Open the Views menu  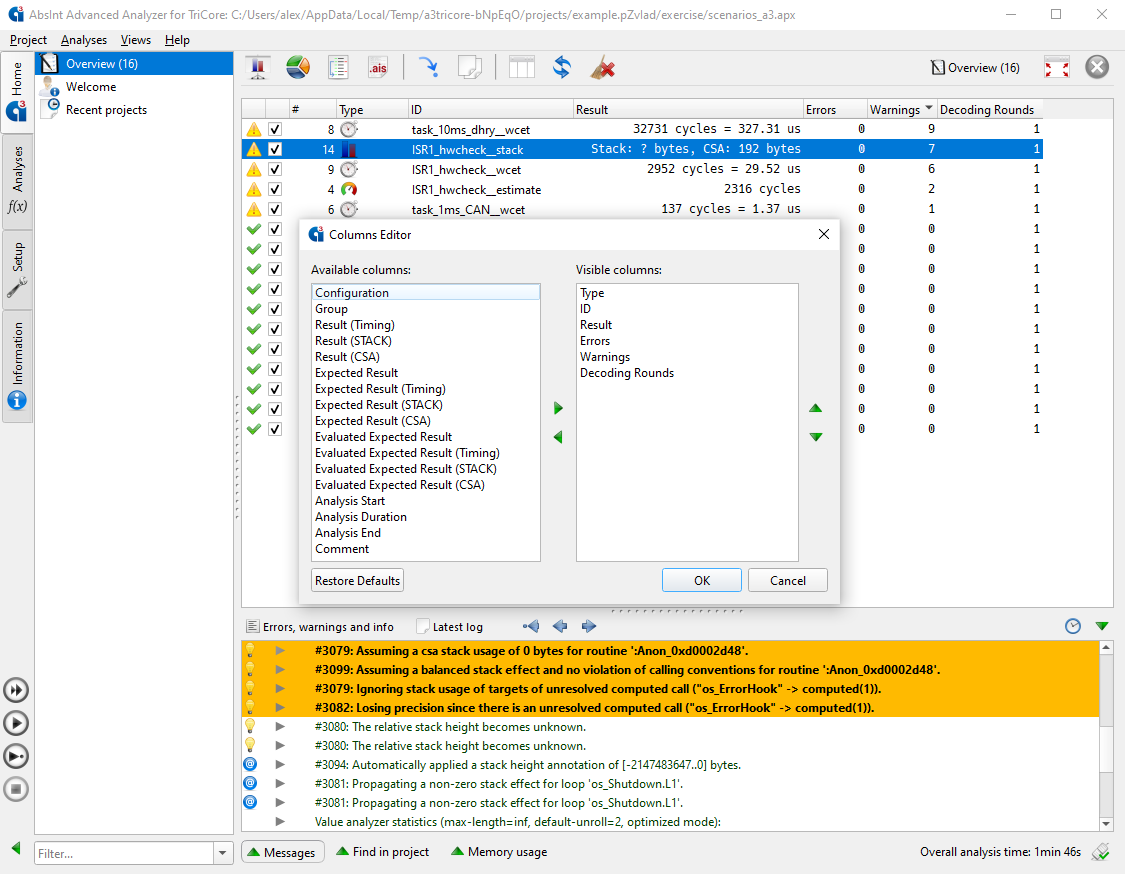click(136, 40)
